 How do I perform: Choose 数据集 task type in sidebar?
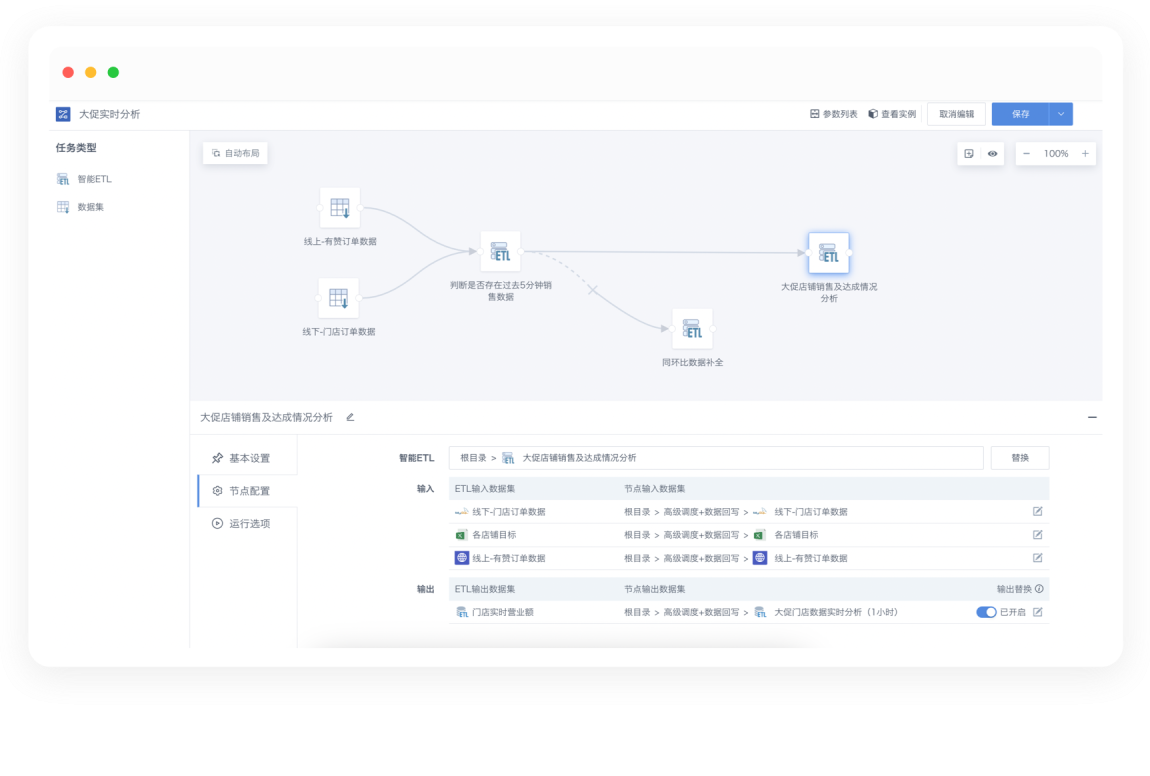81,207
